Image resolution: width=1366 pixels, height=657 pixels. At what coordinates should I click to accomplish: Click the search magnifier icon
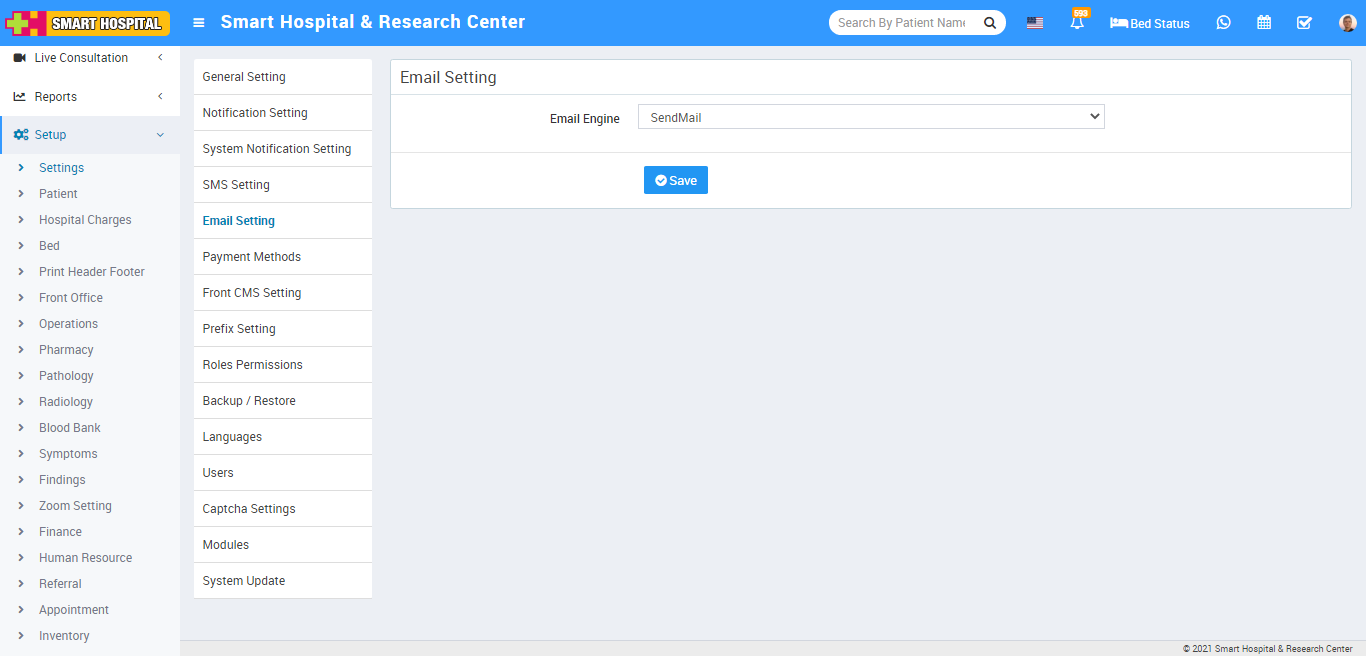point(989,23)
